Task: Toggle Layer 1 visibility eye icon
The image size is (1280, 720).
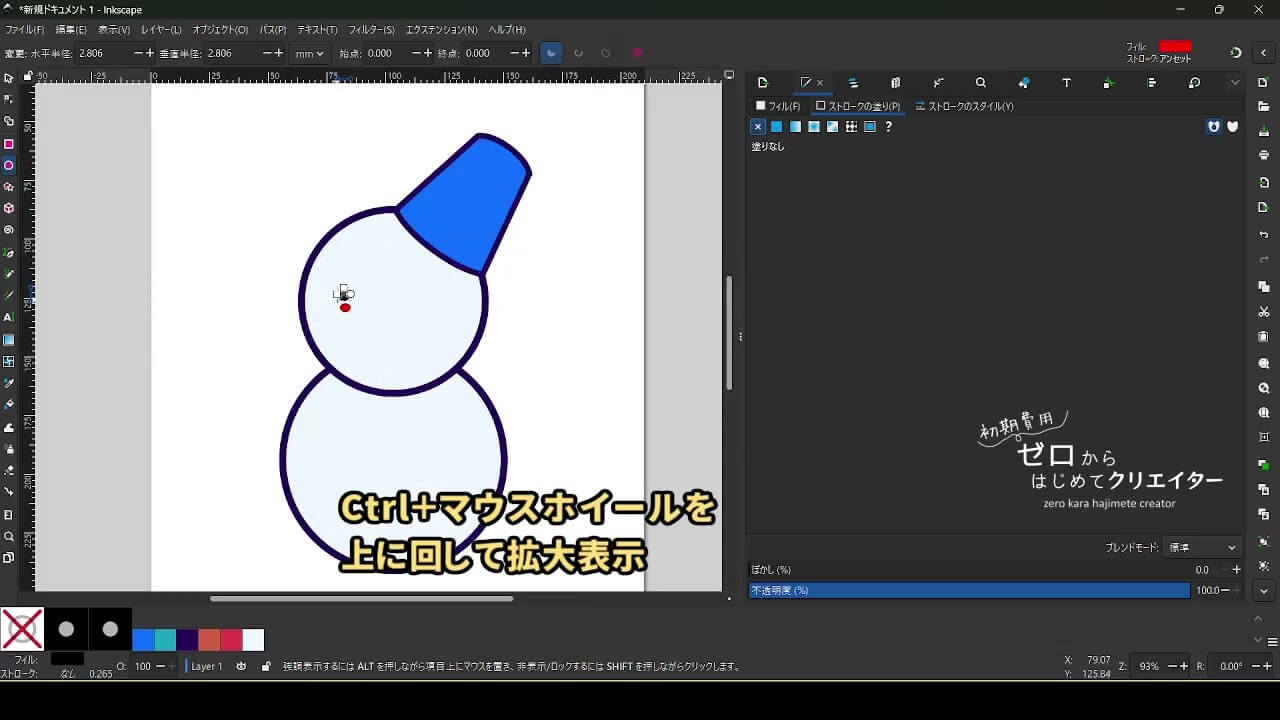Action: [241, 666]
